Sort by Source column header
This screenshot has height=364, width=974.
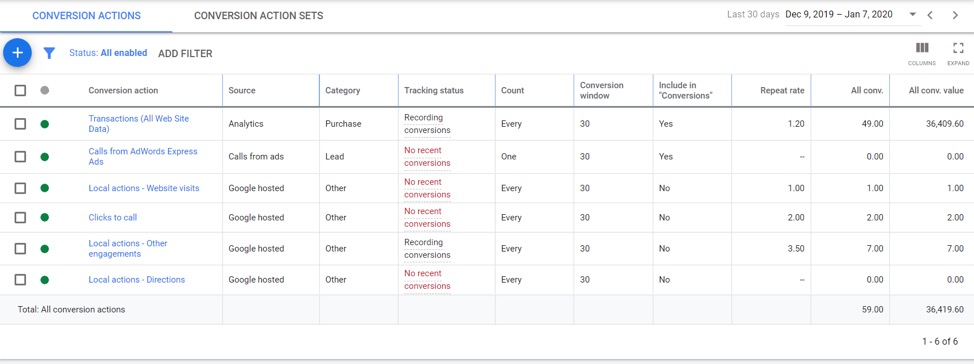coord(242,90)
